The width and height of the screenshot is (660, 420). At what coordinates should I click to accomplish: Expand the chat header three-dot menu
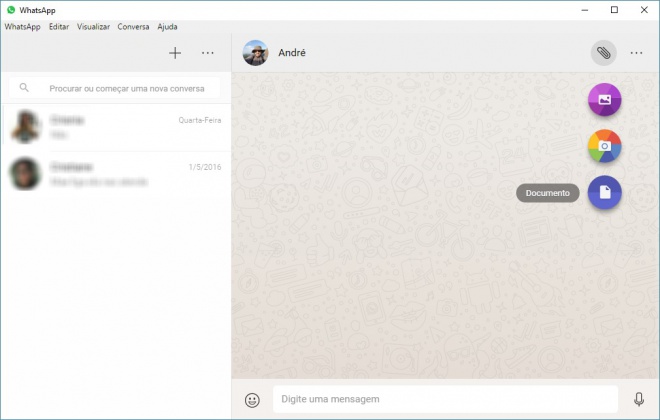point(636,53)
